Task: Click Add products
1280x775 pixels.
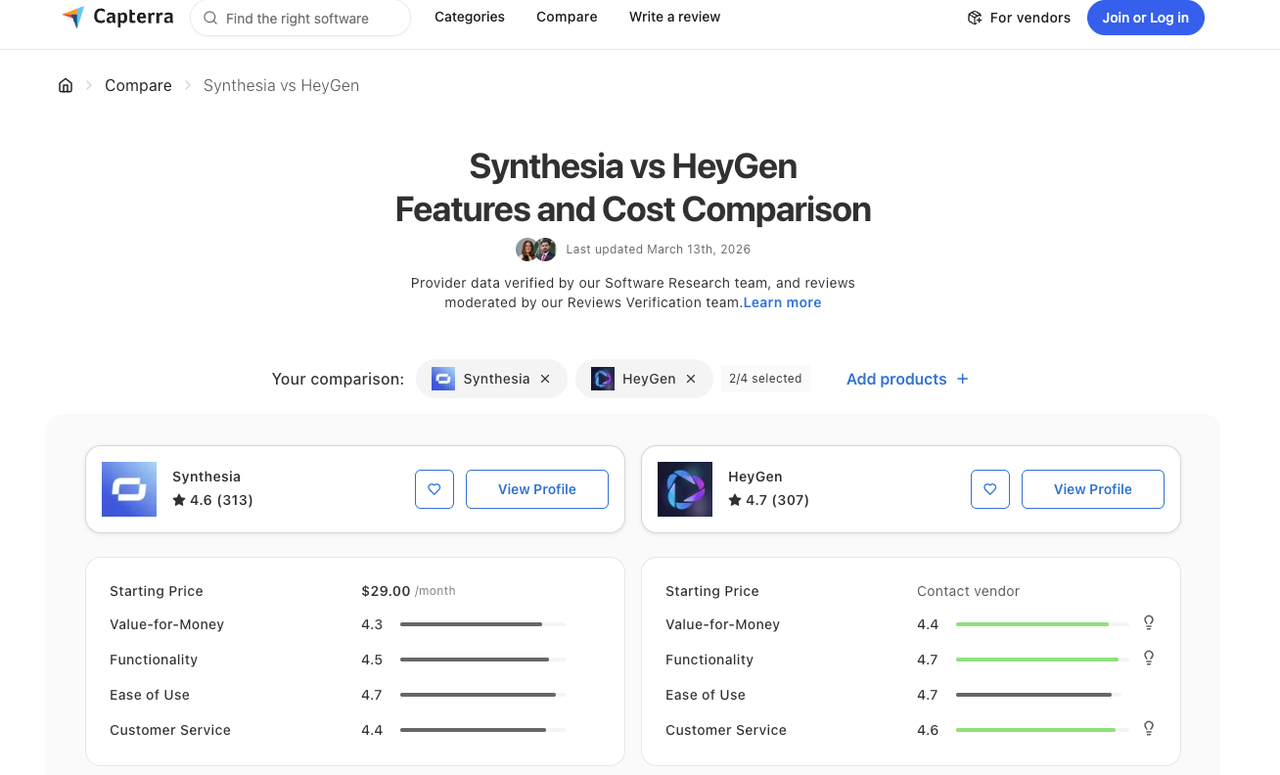Action: [908, 379]
